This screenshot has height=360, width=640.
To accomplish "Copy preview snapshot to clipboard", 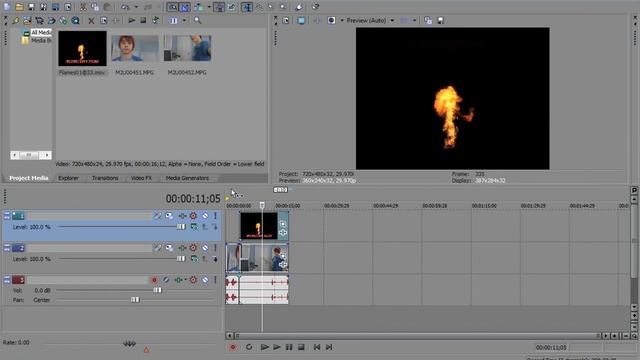I will click(x=428, y=20).
